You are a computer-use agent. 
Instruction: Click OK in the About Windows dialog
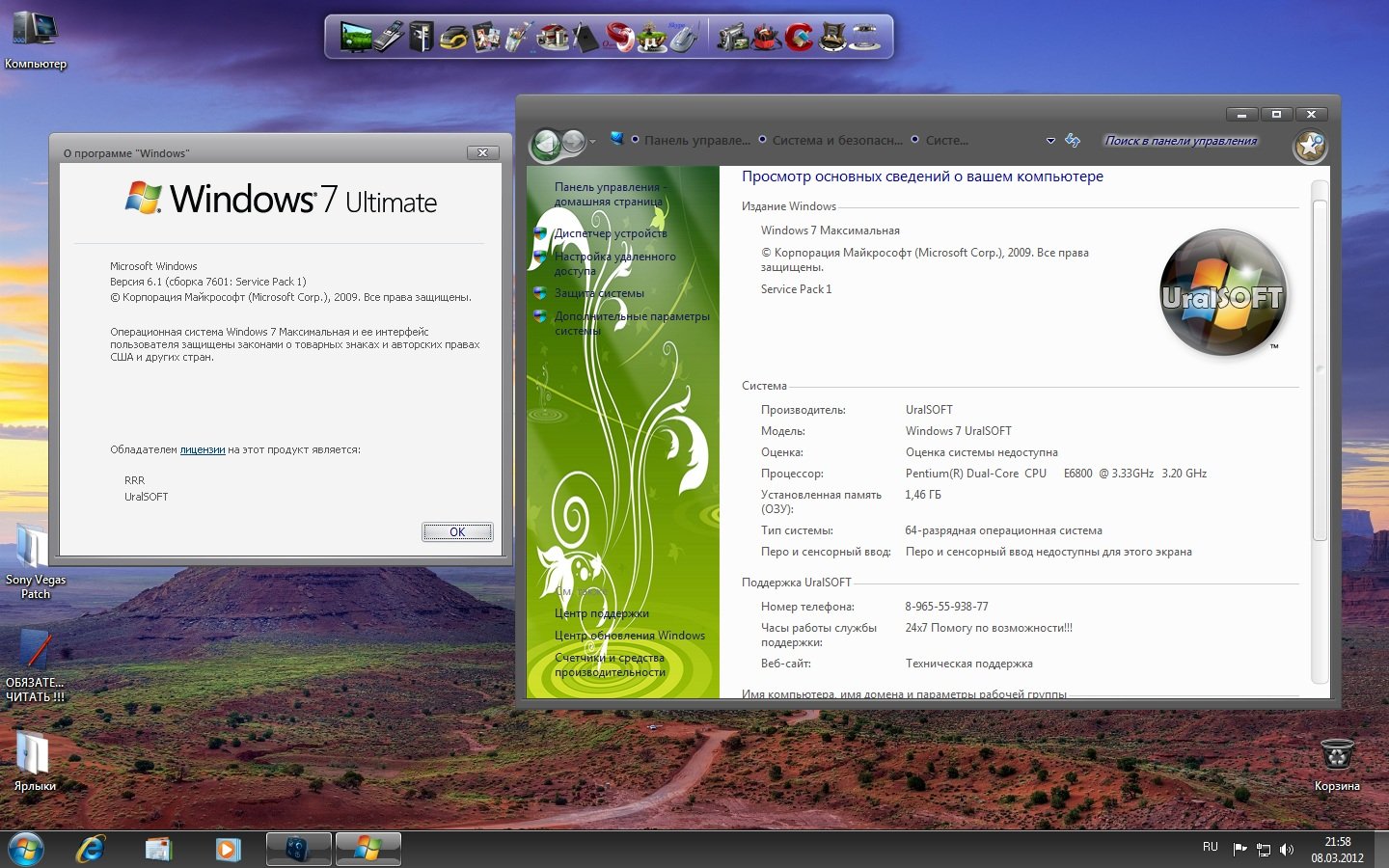tap(457, 531)
